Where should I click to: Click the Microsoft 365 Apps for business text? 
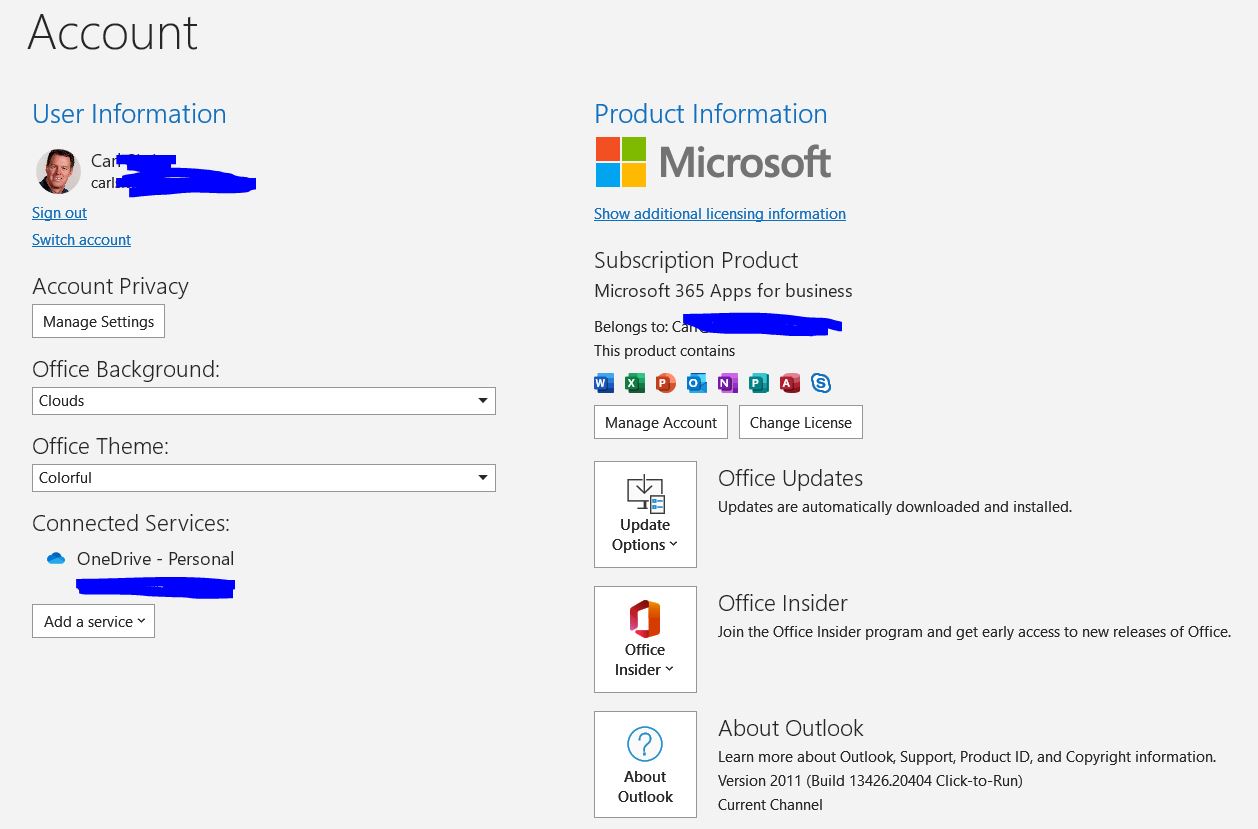[723, 291]
